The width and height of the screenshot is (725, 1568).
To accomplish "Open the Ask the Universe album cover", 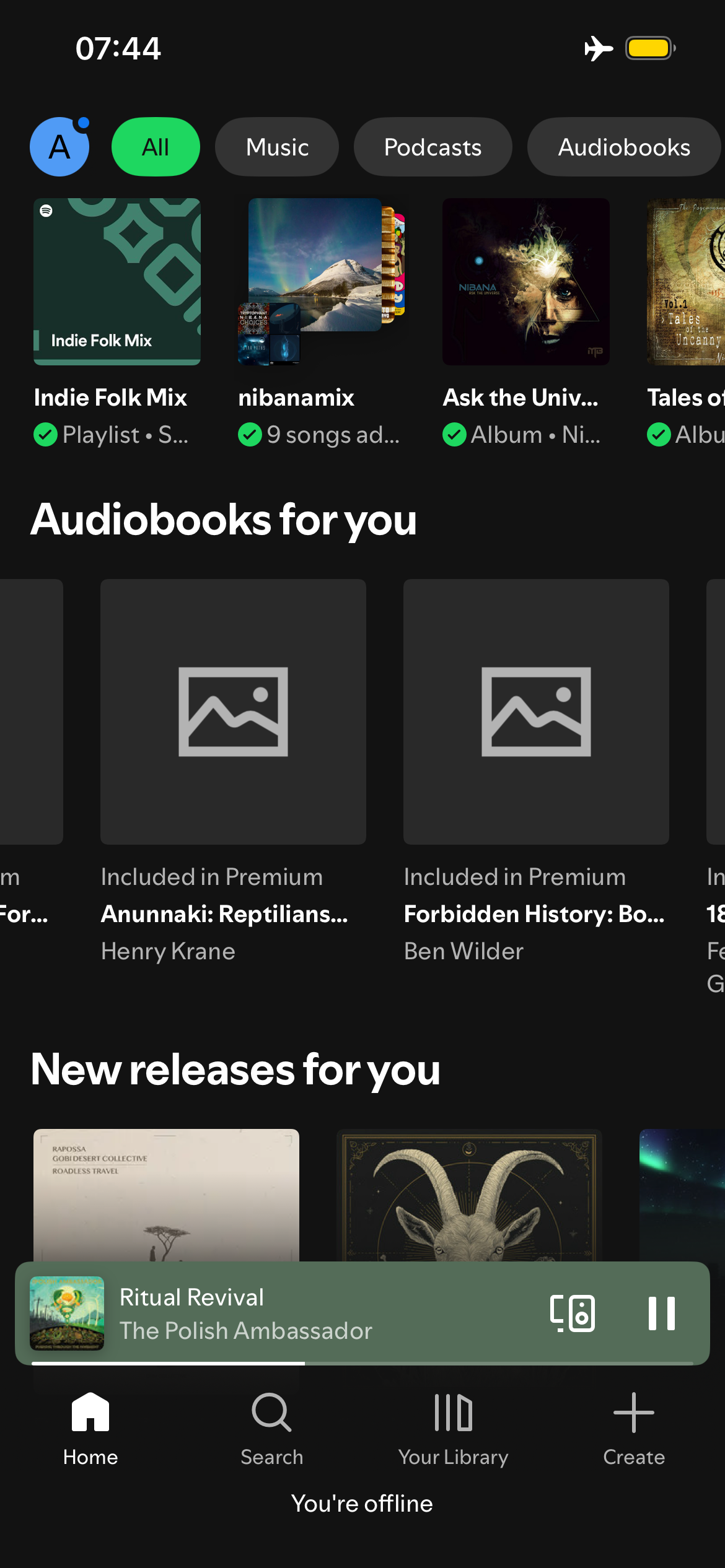I will click(x=525, y=282).
